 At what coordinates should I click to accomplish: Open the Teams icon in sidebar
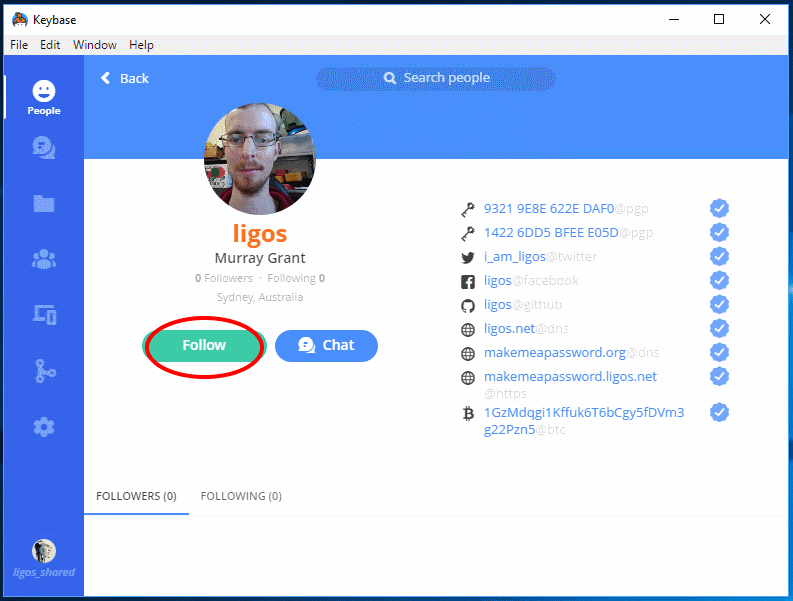pos(44,259)
